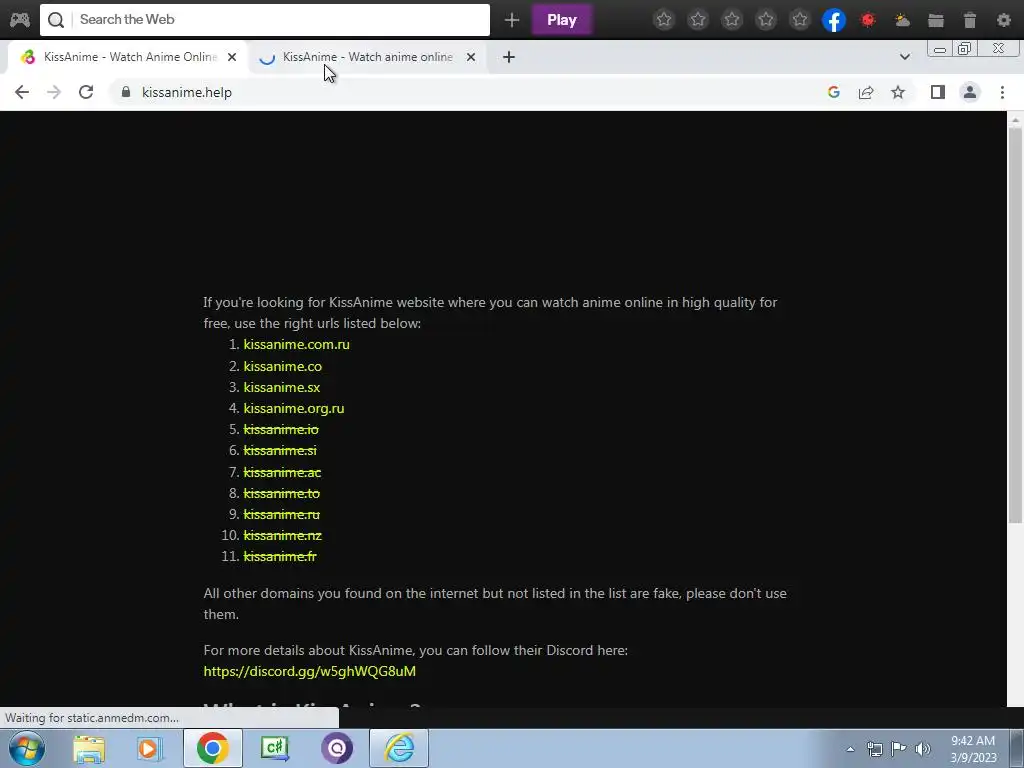This screenshot has height=768, width=1024.
Task: Share this page via share icon
Action: 866,93
